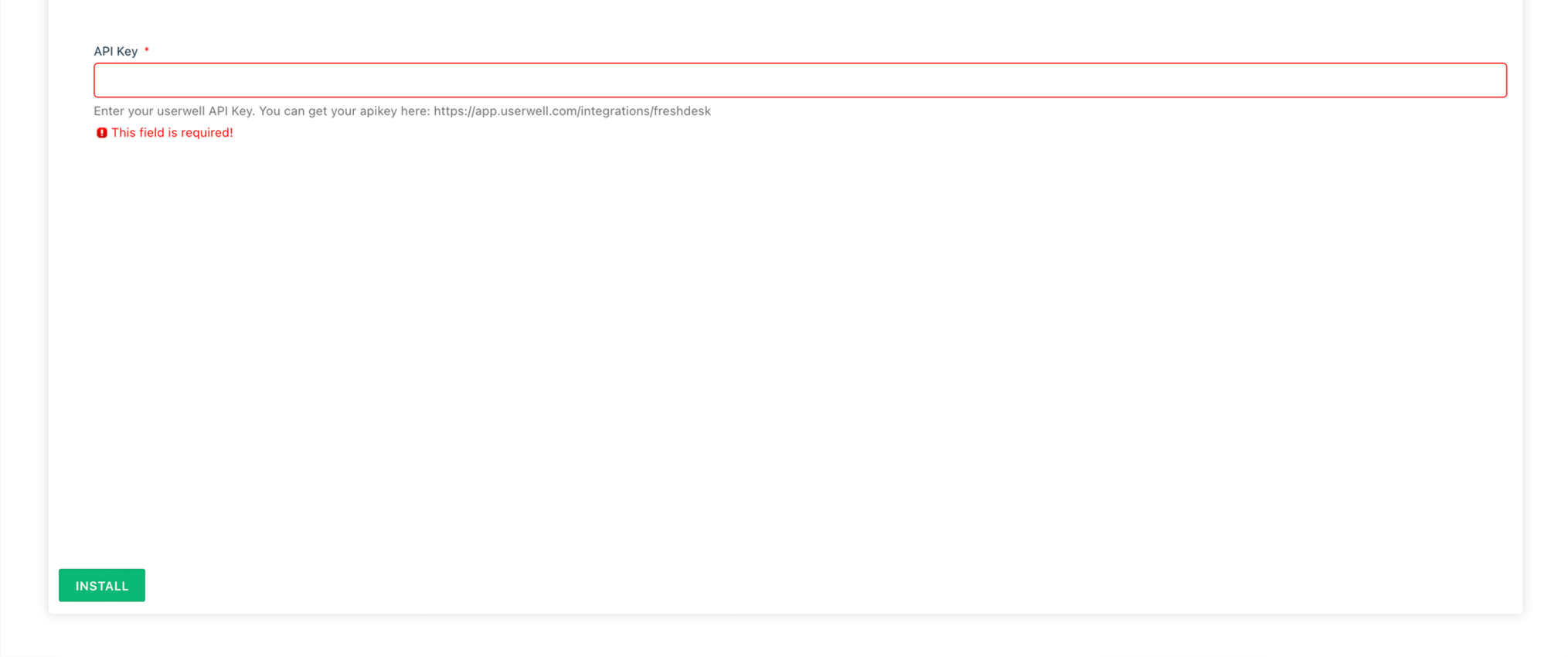Click the red error exclamation icon
This screenshot has width=1568, height=657.
pyautogui.click(x=101, y=133)
